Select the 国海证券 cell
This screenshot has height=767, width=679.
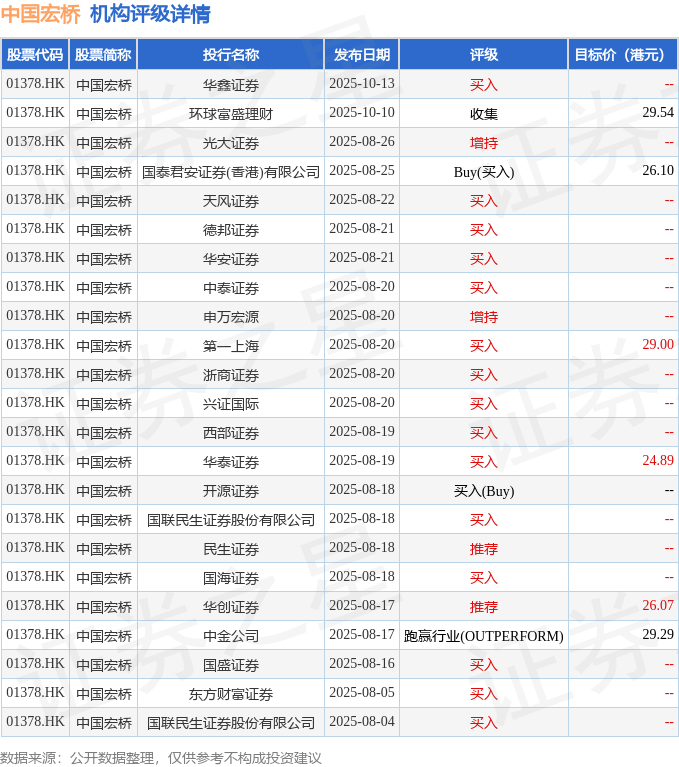231,578
